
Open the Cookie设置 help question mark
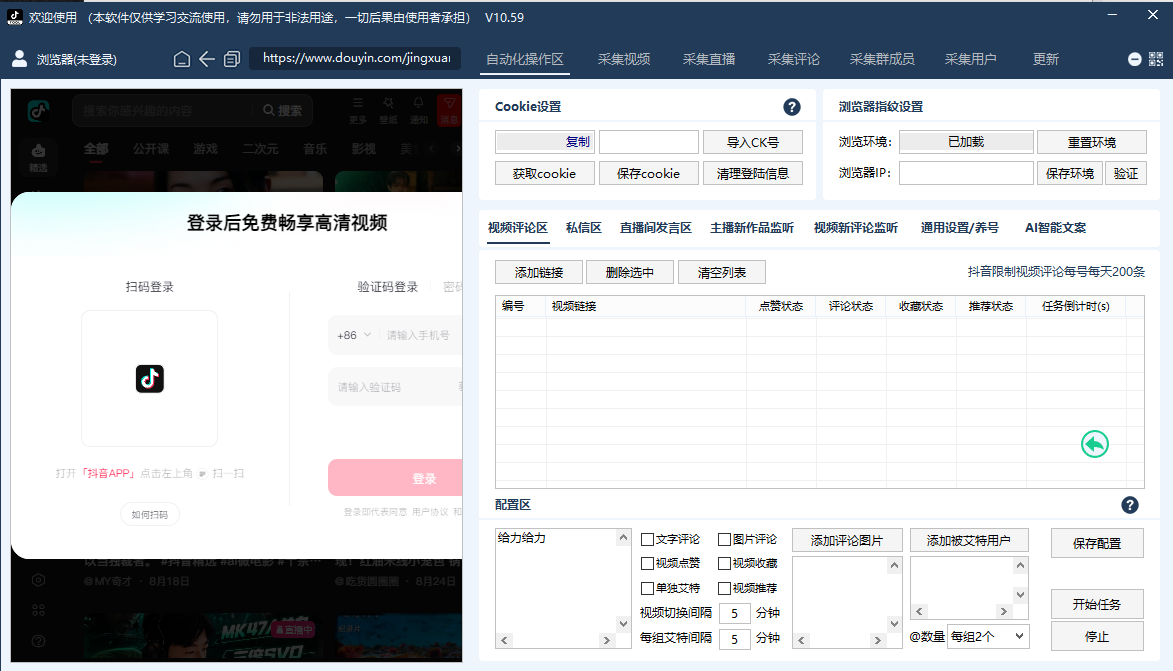pos(791,107)
